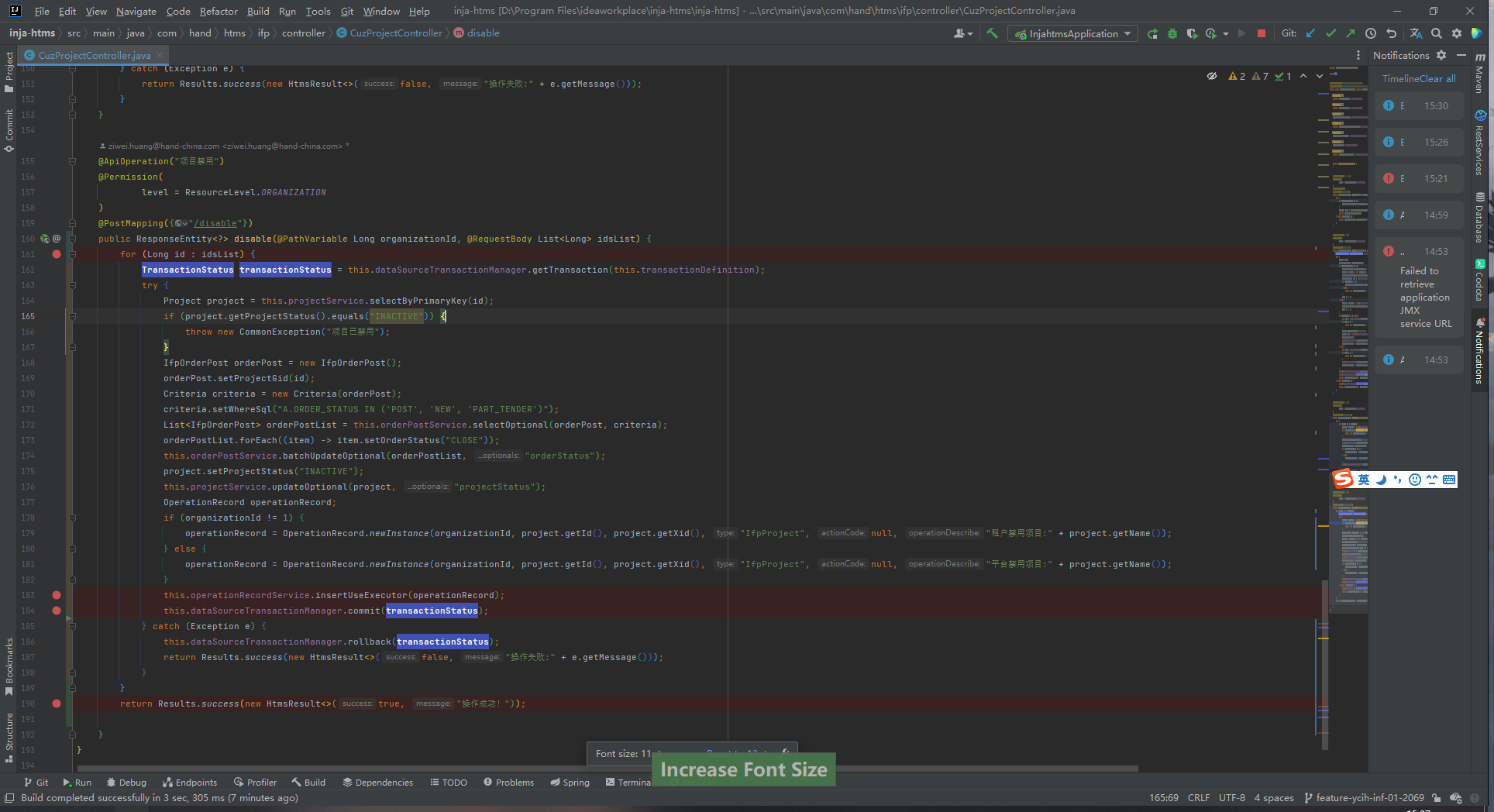Open the Project tool window
Screen dimensions: 1494x812
click(x=9, y=72)
